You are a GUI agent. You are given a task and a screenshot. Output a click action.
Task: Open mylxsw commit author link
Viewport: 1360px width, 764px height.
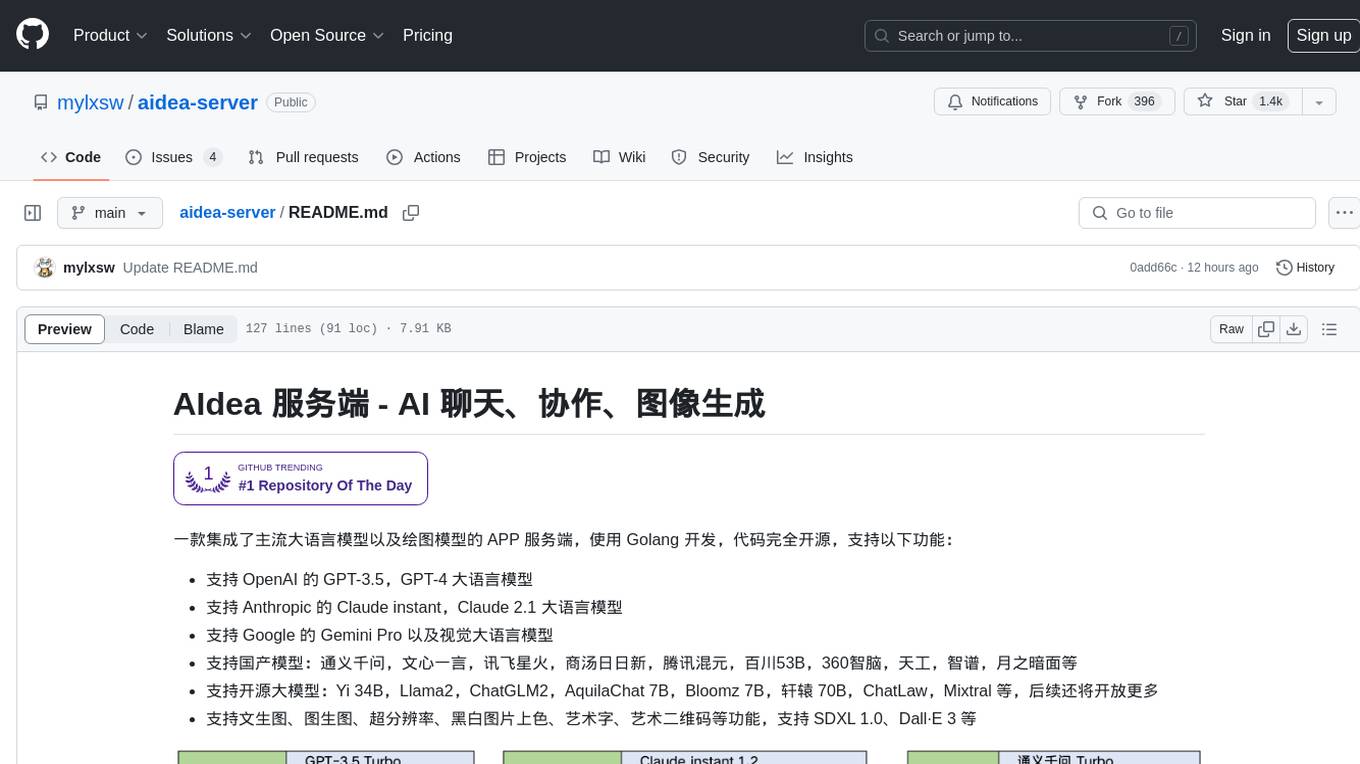tap(89, 267)
